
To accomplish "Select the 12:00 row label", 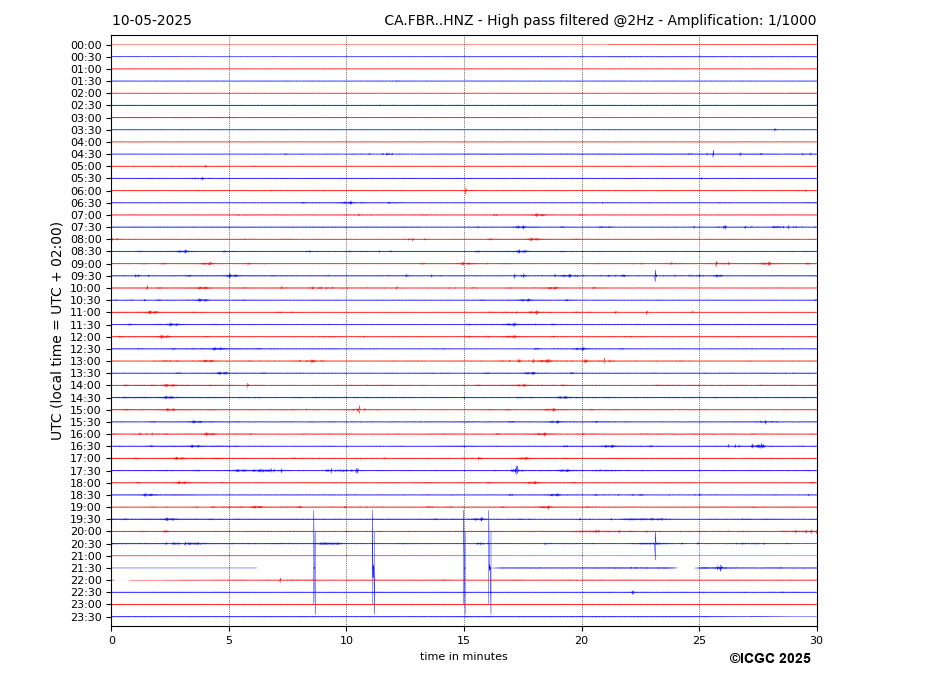I will coord(86,337).
